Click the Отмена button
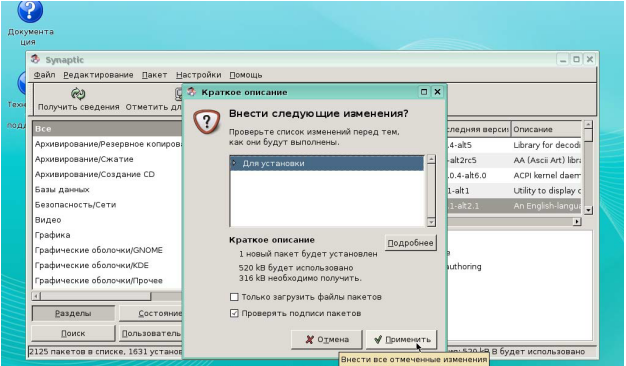The height and width of the screenshot is (366, 626). coord(327,339)
